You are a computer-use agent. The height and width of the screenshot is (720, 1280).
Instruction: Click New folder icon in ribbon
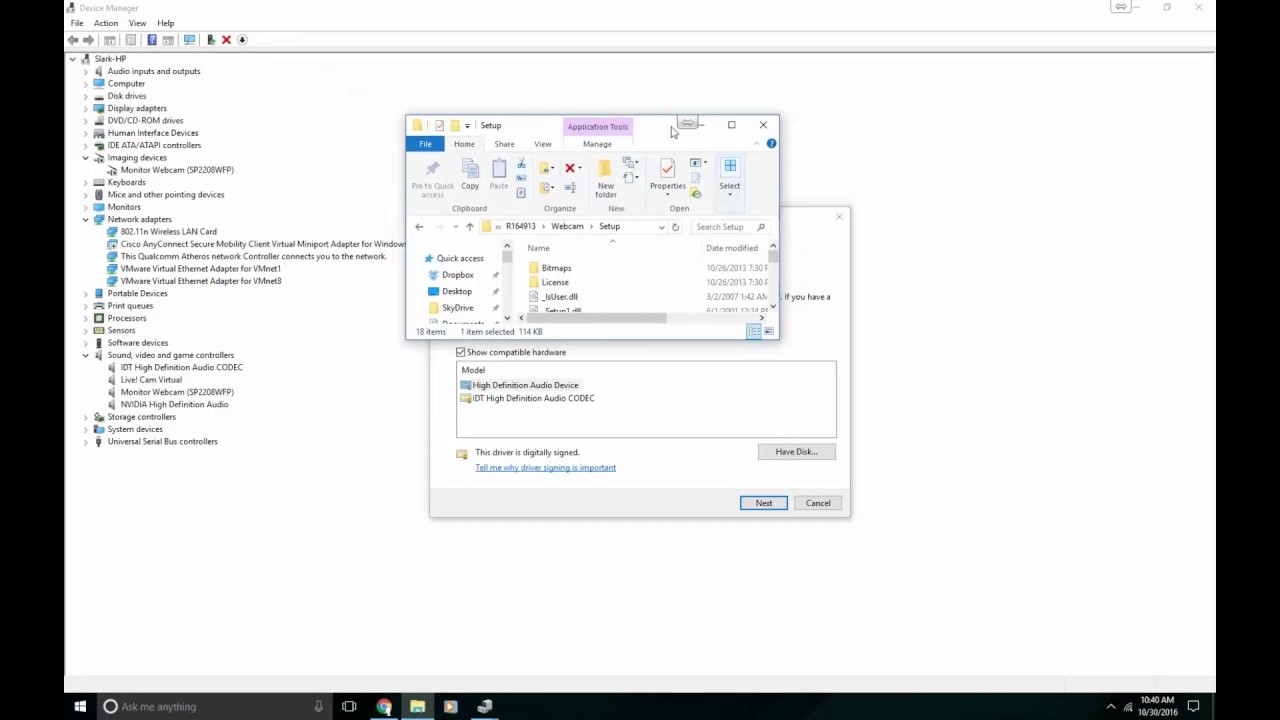coord(604,168)
